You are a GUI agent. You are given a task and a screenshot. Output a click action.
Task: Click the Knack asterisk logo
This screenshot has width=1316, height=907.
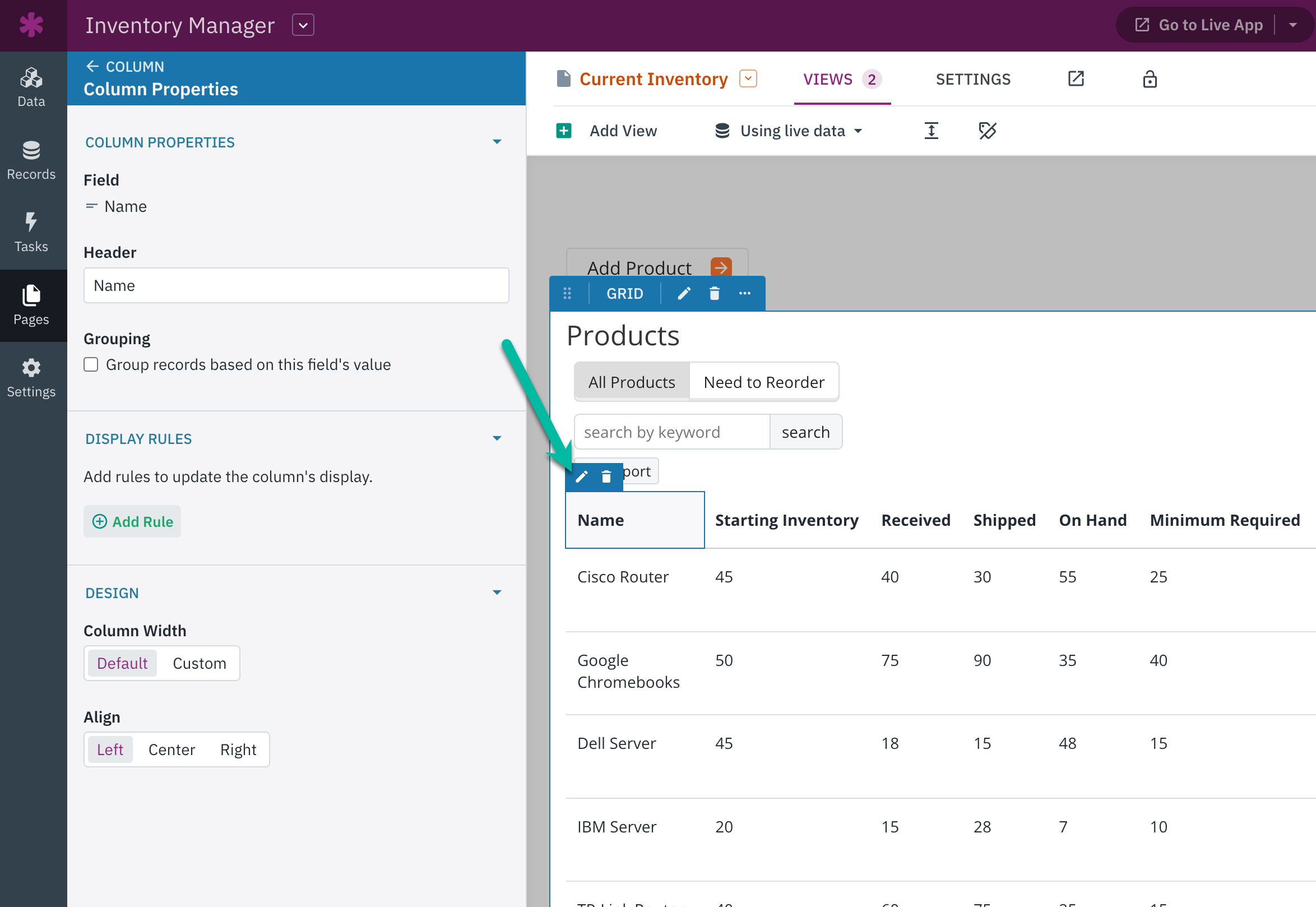[x=31, y=25]
